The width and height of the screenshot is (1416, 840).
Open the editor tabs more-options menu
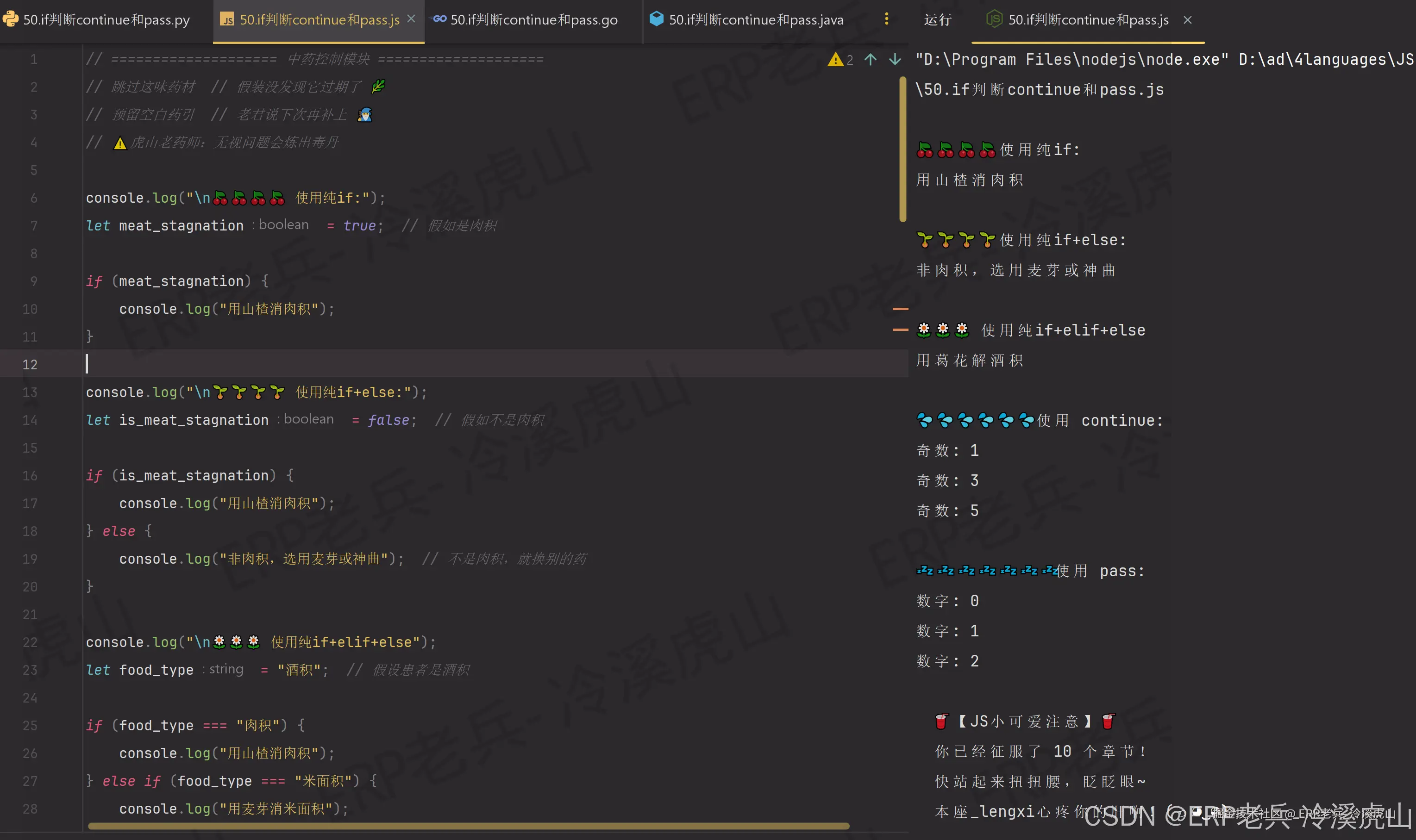click(886, 19)
